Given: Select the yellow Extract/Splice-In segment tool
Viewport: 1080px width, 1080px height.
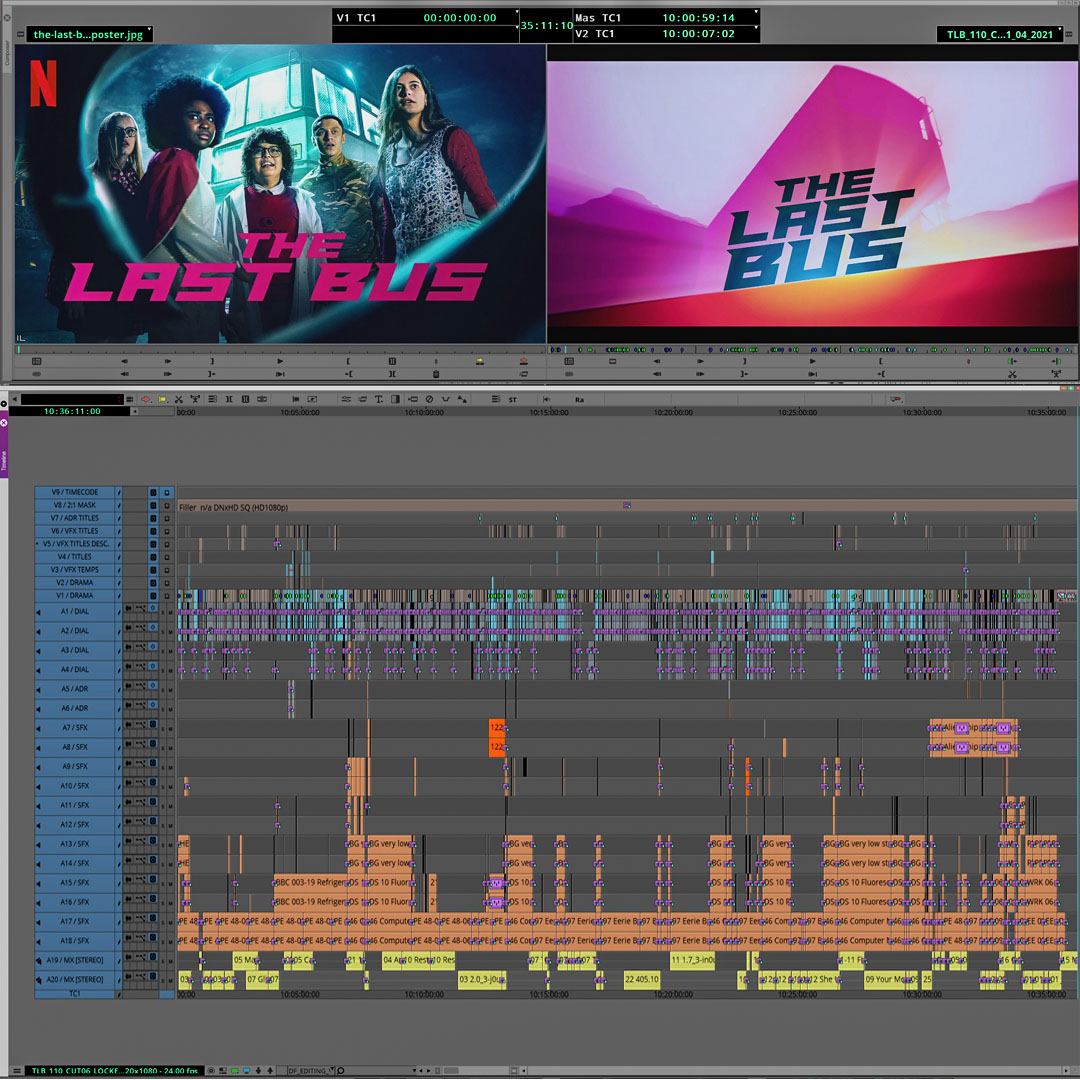Looking at the screenshot, I should click(x=163, y=399).
